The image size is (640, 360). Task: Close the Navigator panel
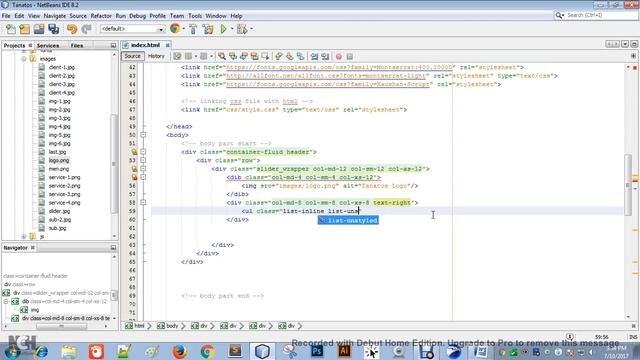pyautogui.click(x=33, y=247)
